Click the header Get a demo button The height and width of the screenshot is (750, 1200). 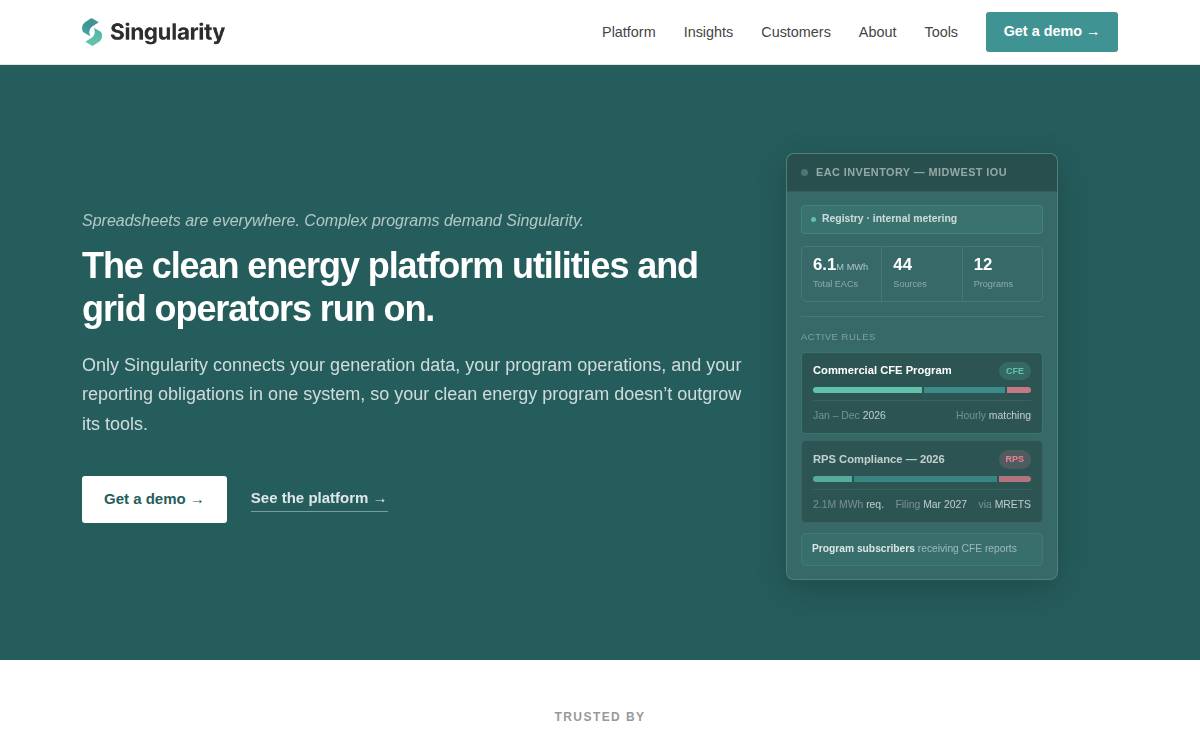[x=1052, y=32]
